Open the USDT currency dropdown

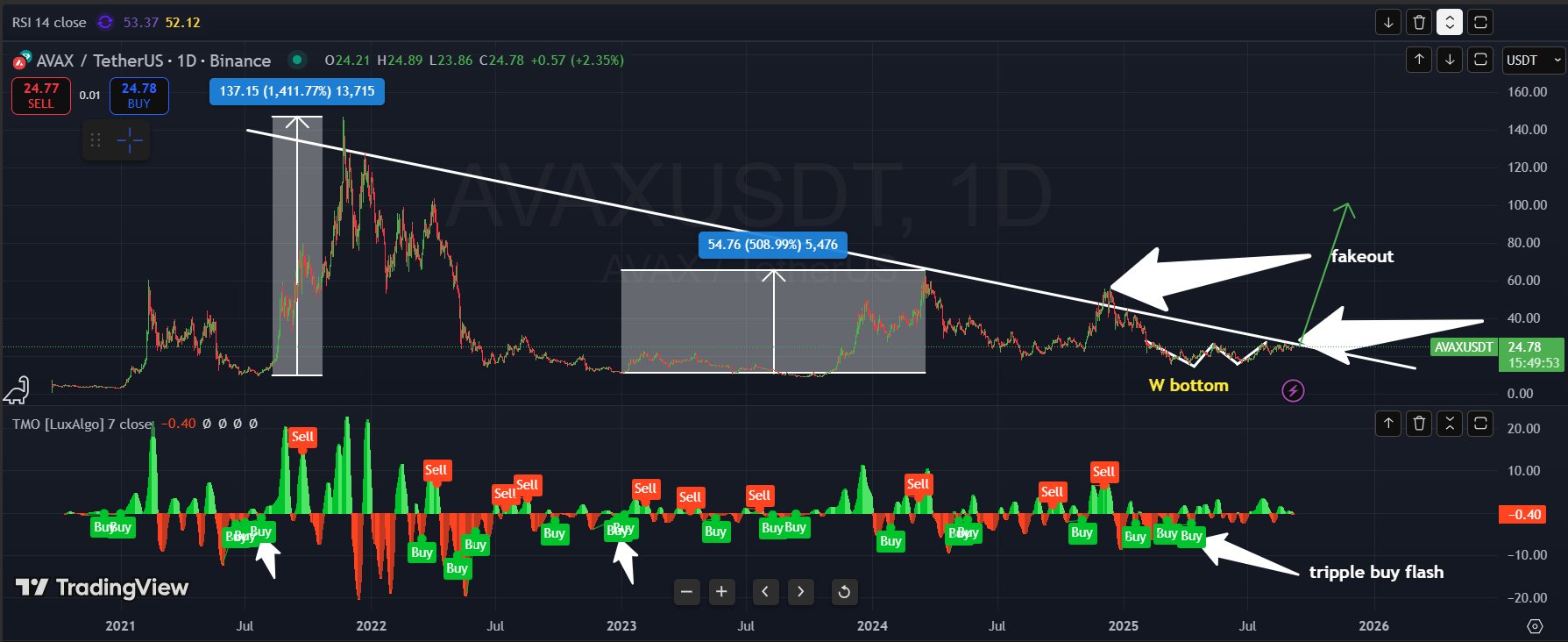1533,60
